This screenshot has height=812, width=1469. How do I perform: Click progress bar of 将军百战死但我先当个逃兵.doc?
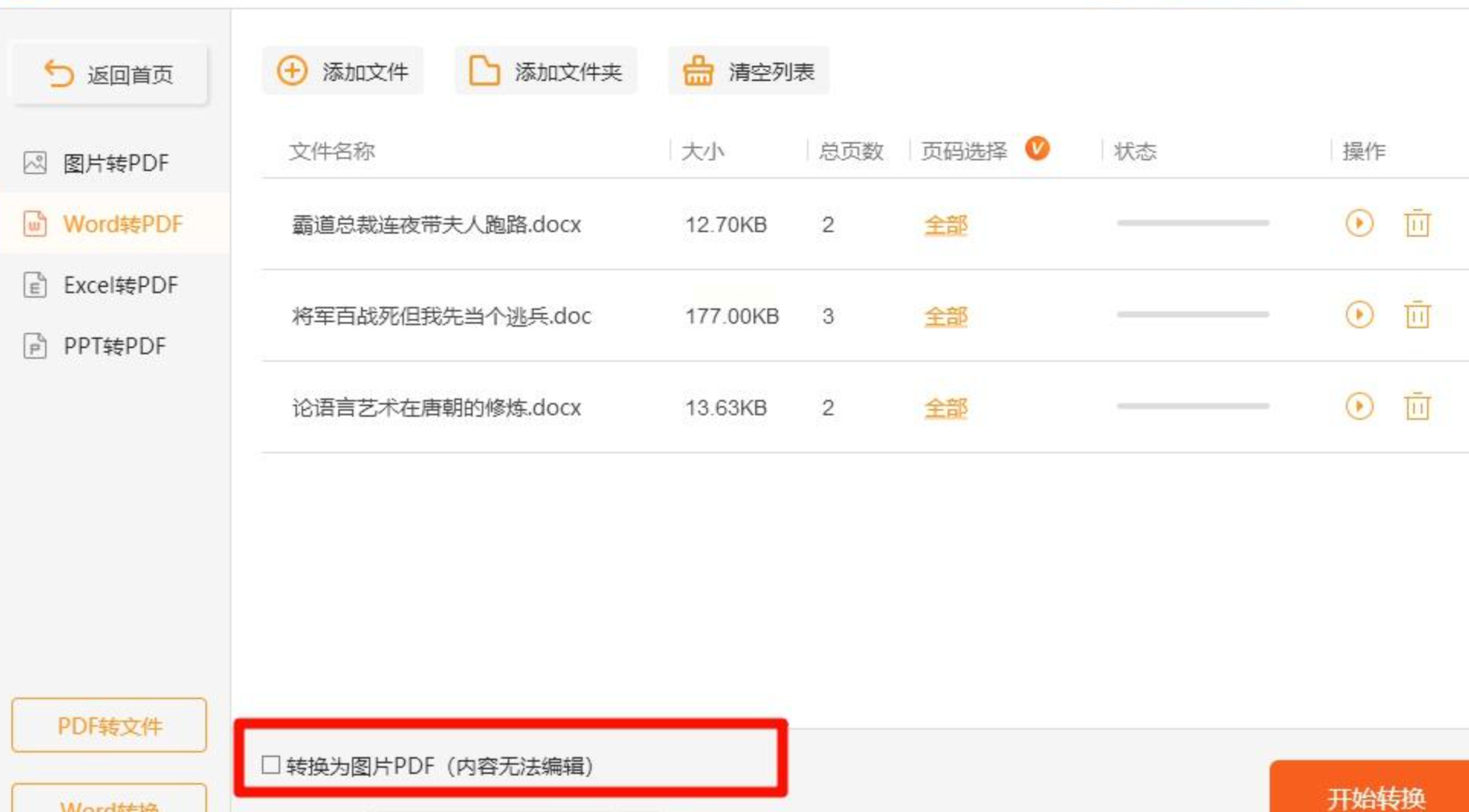pos(1193,314)
